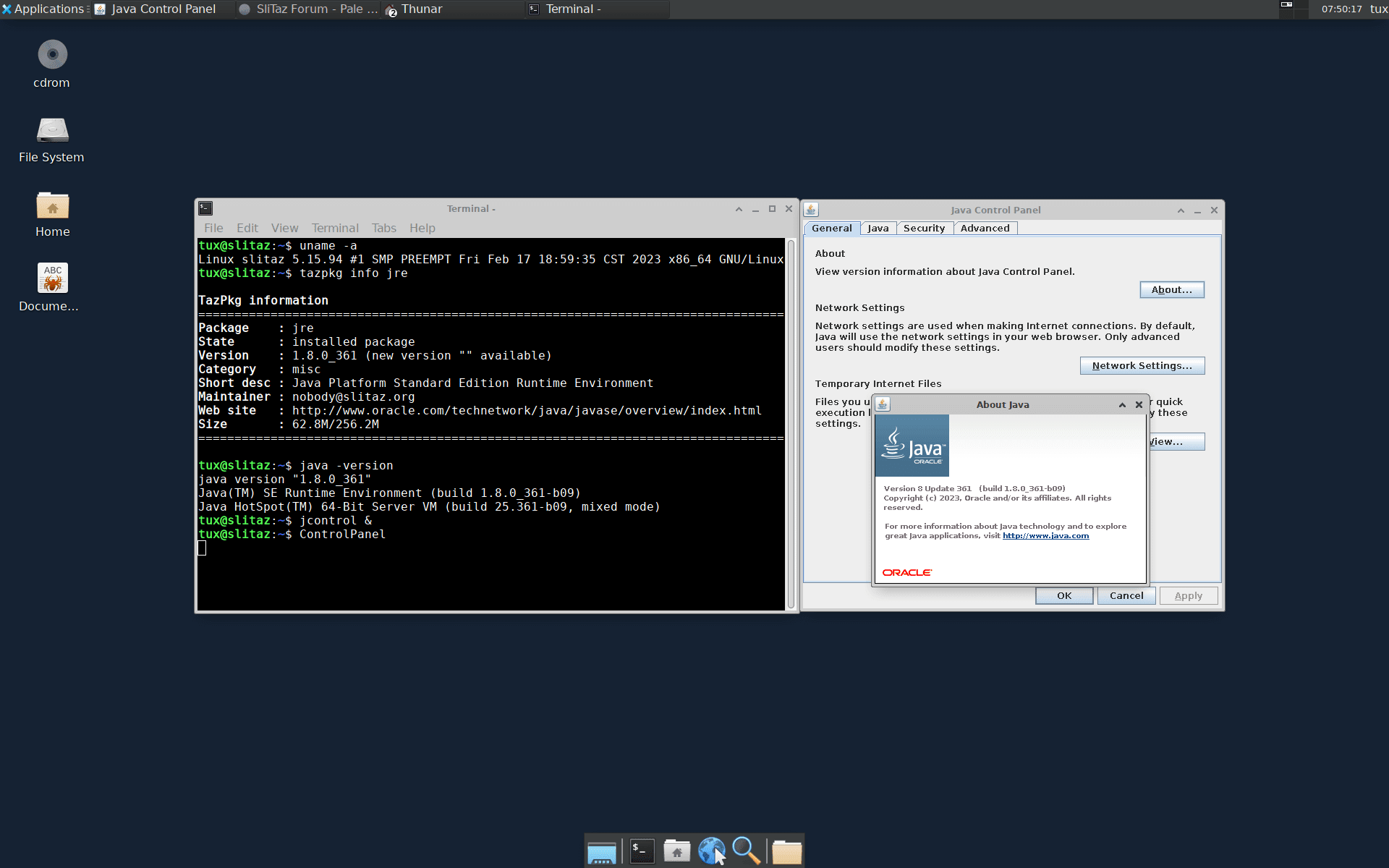1389x868 pixels.
Task: Open the home folder dock icon
Action: tap(676, 851)
